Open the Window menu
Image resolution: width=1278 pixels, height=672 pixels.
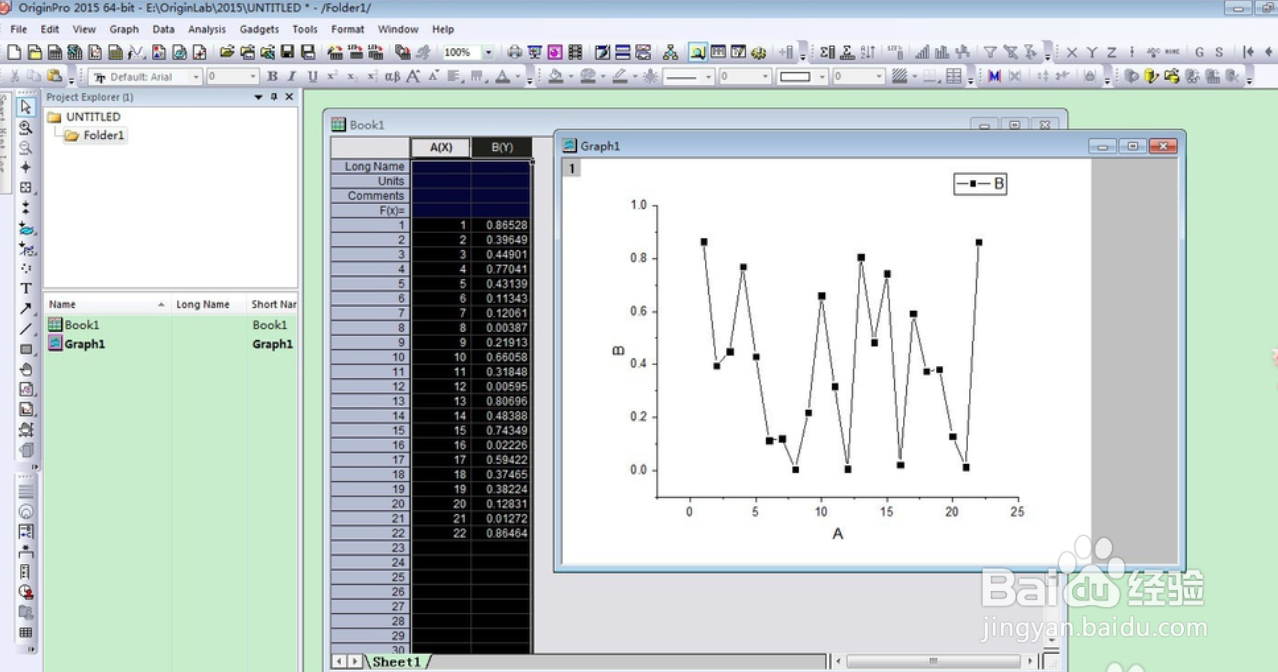[x=398, y=29]
